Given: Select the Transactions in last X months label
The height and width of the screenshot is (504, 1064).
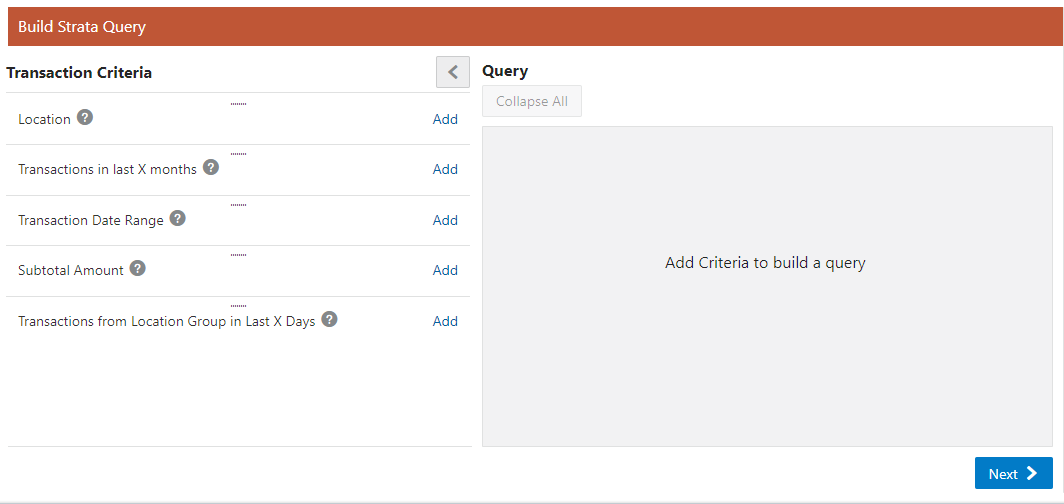Looking at the screenshot, I should (107, 169).
